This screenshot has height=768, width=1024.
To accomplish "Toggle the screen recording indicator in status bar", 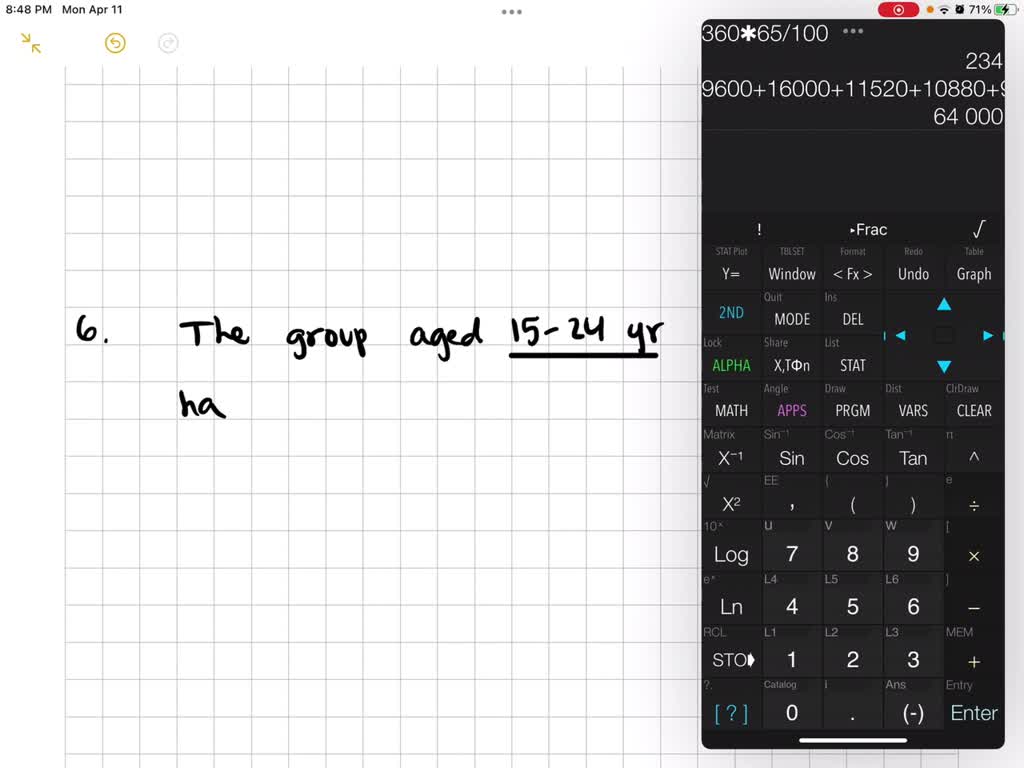I will point(898,9).
